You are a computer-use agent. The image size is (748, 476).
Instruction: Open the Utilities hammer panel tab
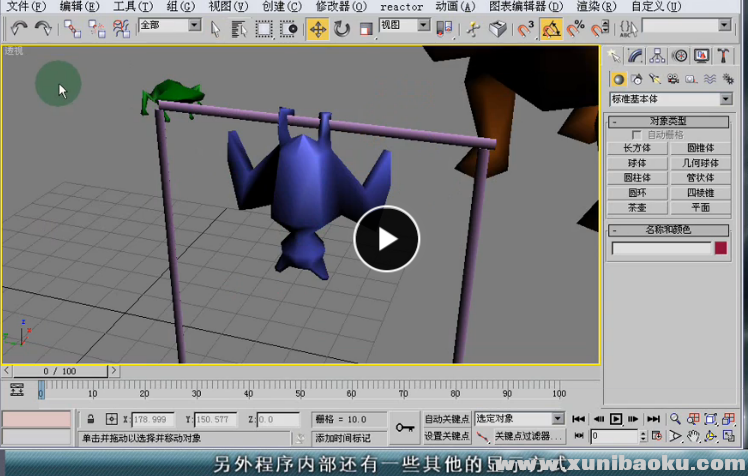click(723, 56)
